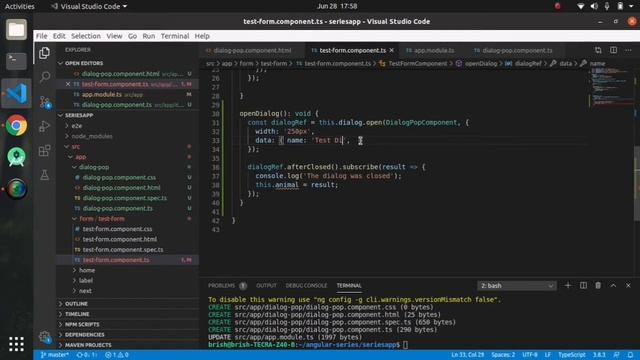Open the Terminal menu
This screenshot has width=640, height=360.
point(175,36)
